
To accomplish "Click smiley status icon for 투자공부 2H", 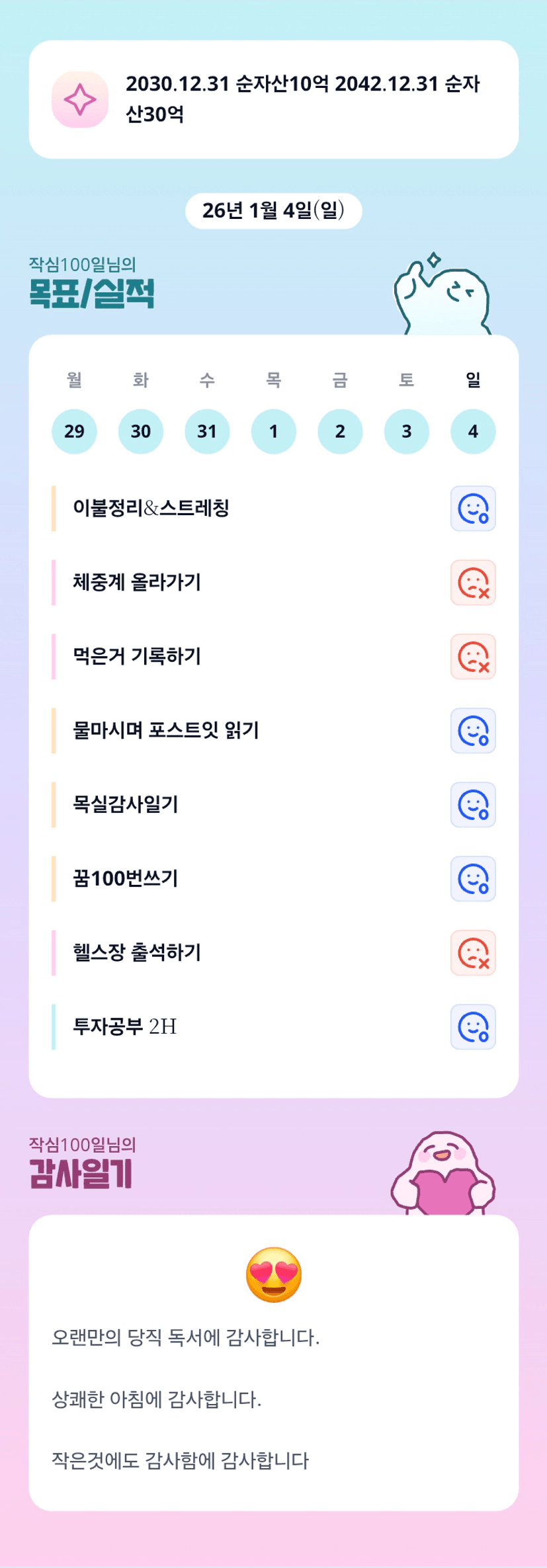I will 473,1027.
